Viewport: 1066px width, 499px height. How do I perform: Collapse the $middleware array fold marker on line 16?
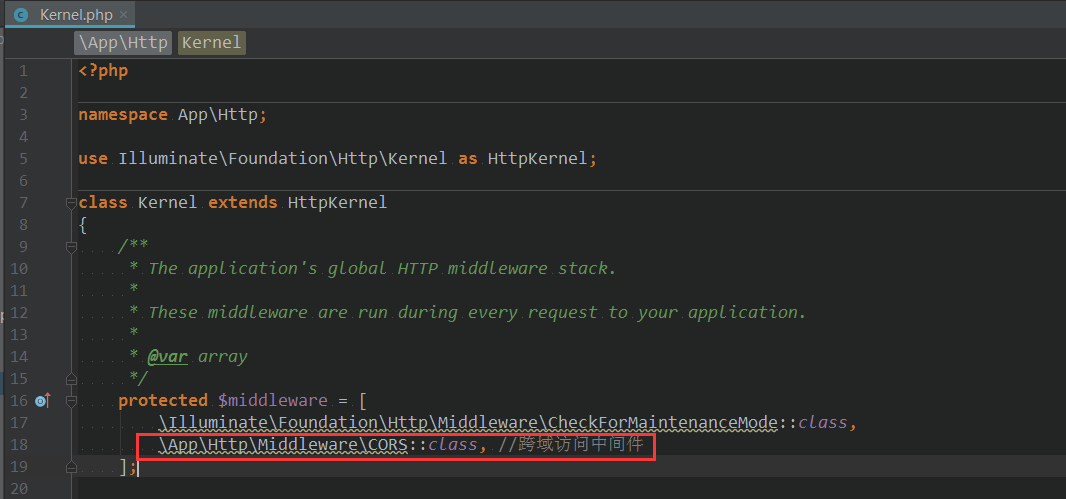71,400
